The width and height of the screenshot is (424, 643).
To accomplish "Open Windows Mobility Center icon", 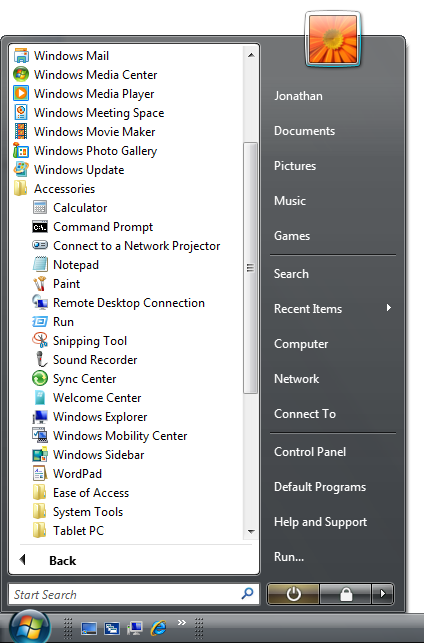I will [40, 435].
